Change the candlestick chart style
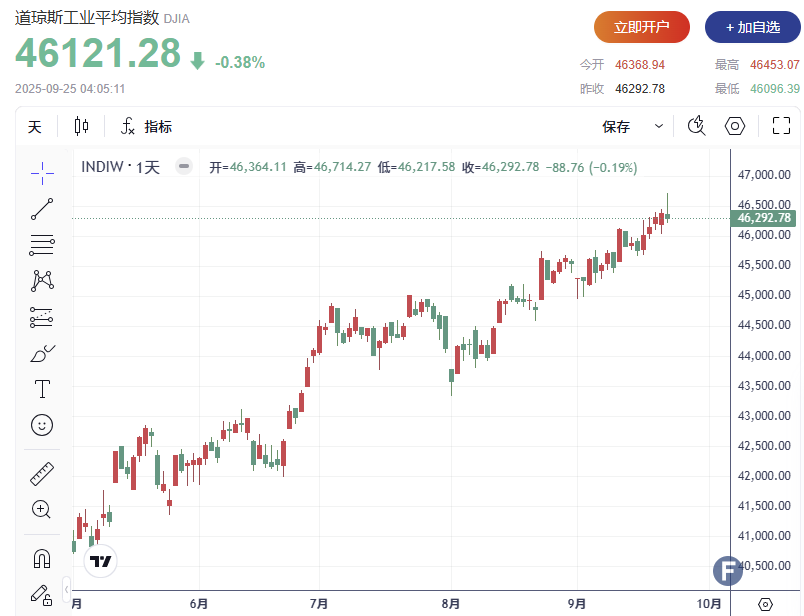The image size is (804, 616). coord(82,126)
